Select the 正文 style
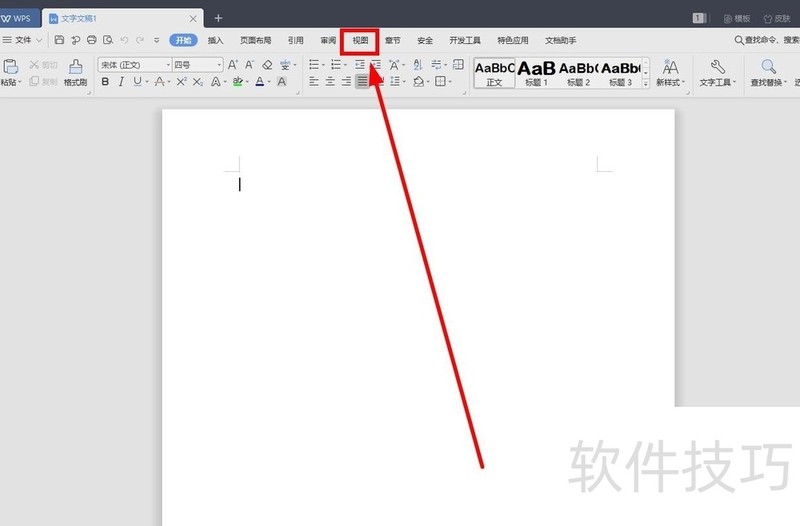Screen dimensions: 800x526 click(494, 73)
